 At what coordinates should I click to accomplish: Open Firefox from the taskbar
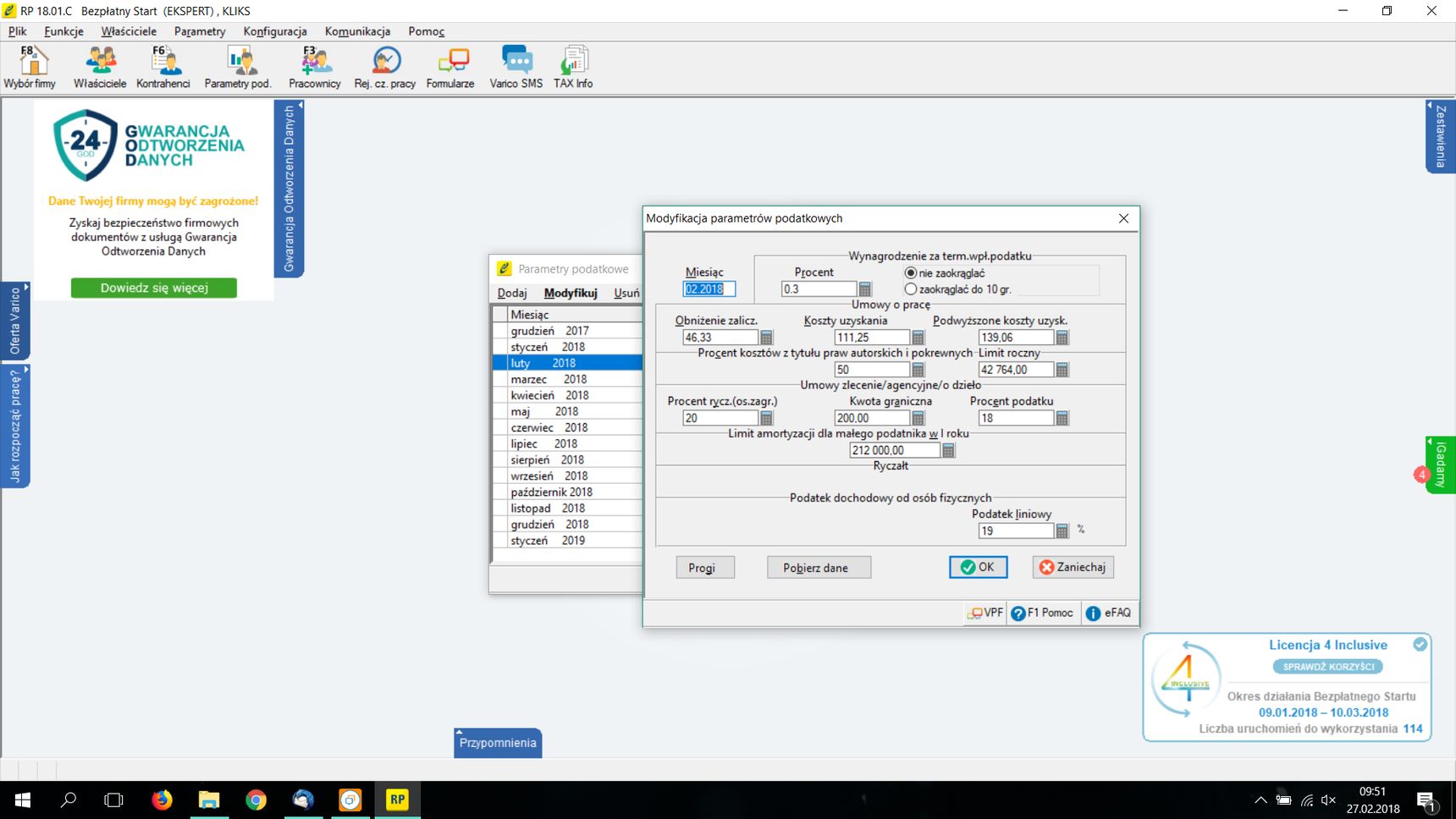(x=162, y=800)
